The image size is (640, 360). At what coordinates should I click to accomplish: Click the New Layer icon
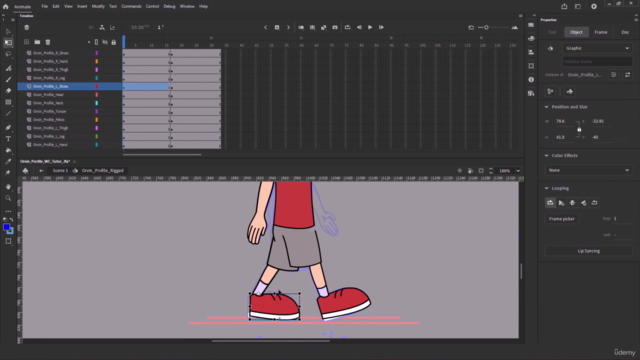click(x=27, y=42)
